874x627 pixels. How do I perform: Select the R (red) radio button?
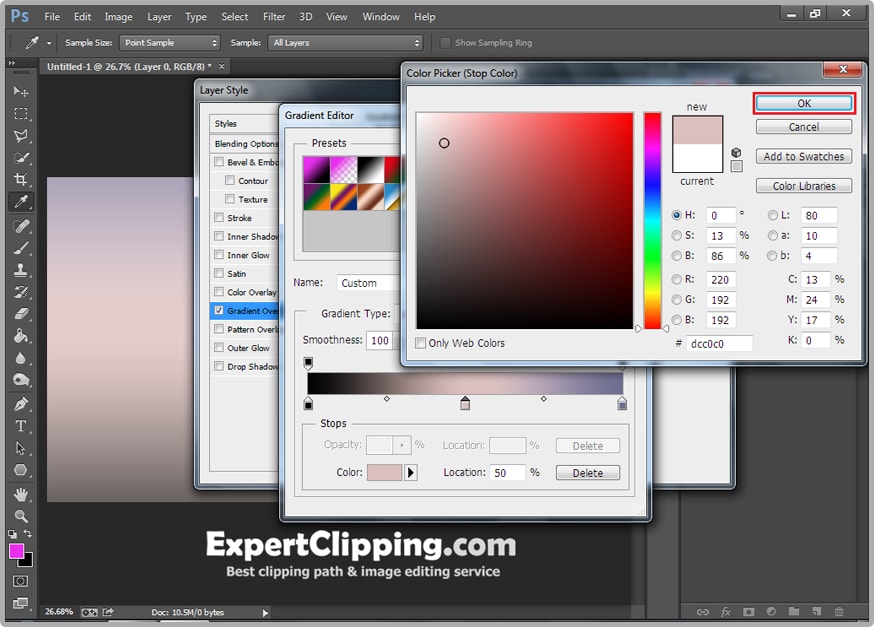(677, 280)
